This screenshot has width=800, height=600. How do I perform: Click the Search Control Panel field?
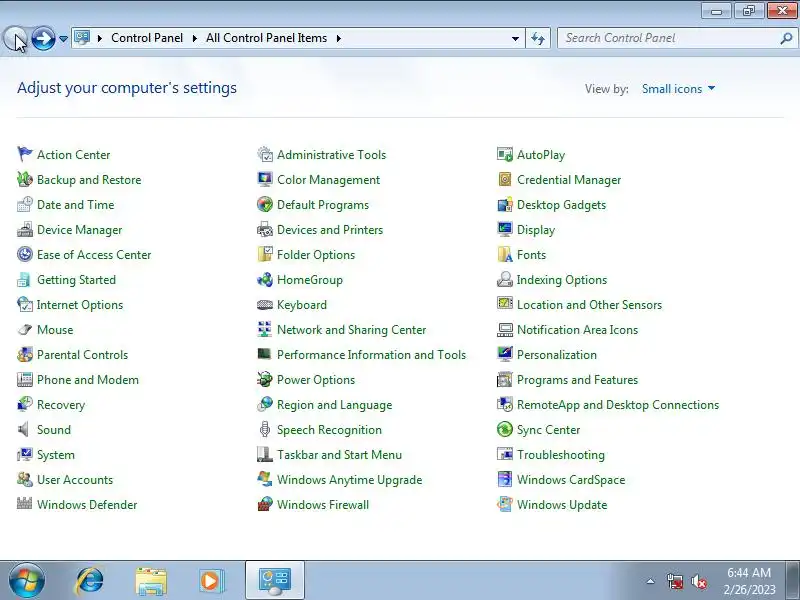point(676,38)
